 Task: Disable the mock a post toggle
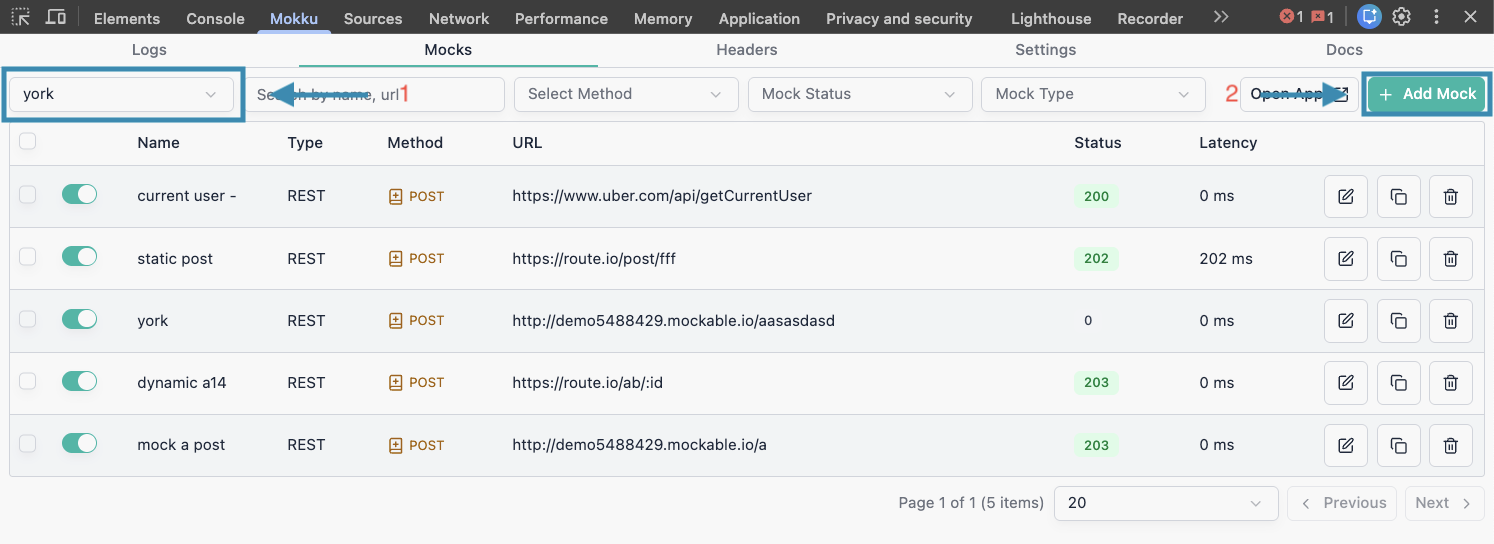79,443
